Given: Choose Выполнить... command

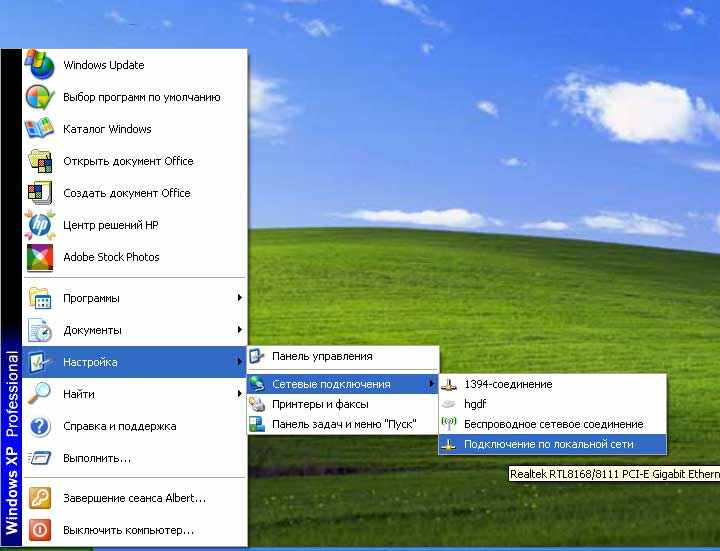Looking at the screenshot, I should [135, 458].
